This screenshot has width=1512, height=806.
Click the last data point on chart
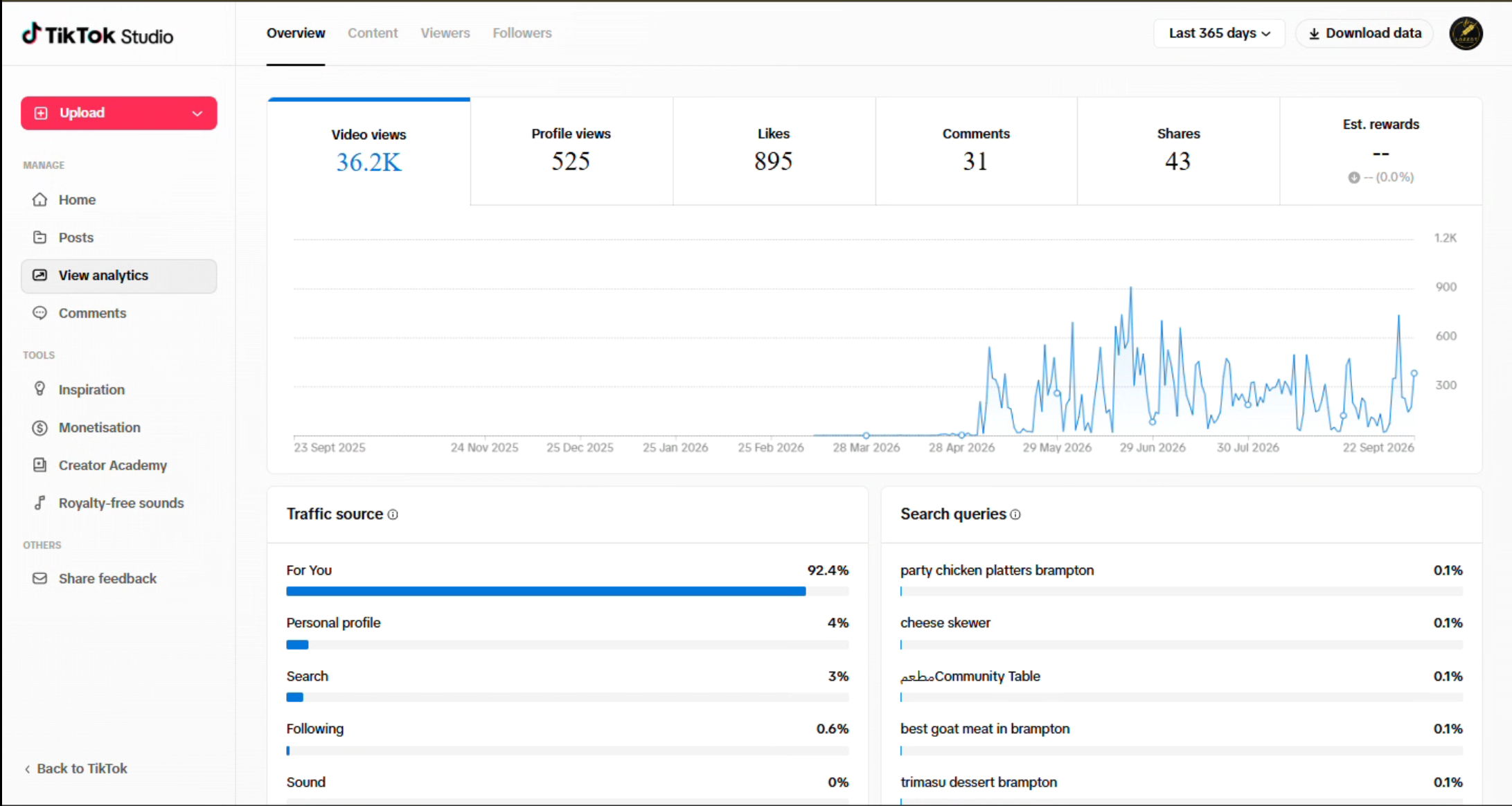[1414, 373]
